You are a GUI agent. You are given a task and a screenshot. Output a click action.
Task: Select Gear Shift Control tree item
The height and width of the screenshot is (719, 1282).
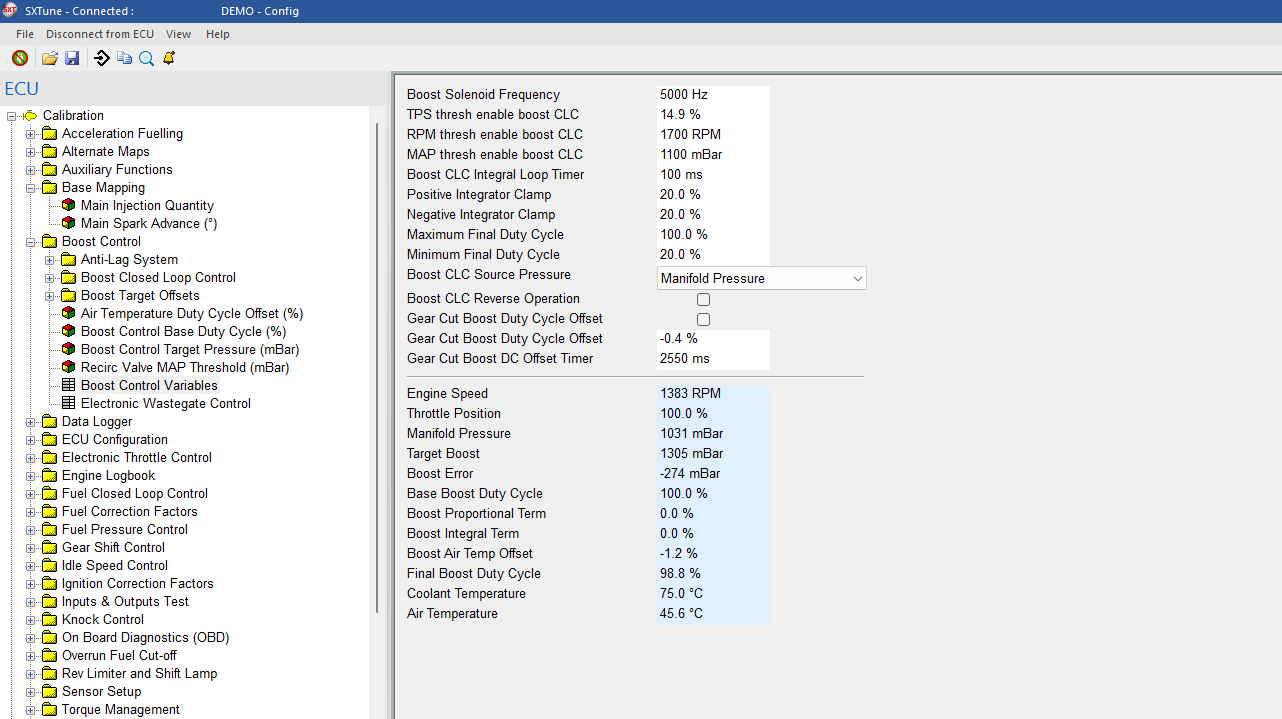pos(113,547)
